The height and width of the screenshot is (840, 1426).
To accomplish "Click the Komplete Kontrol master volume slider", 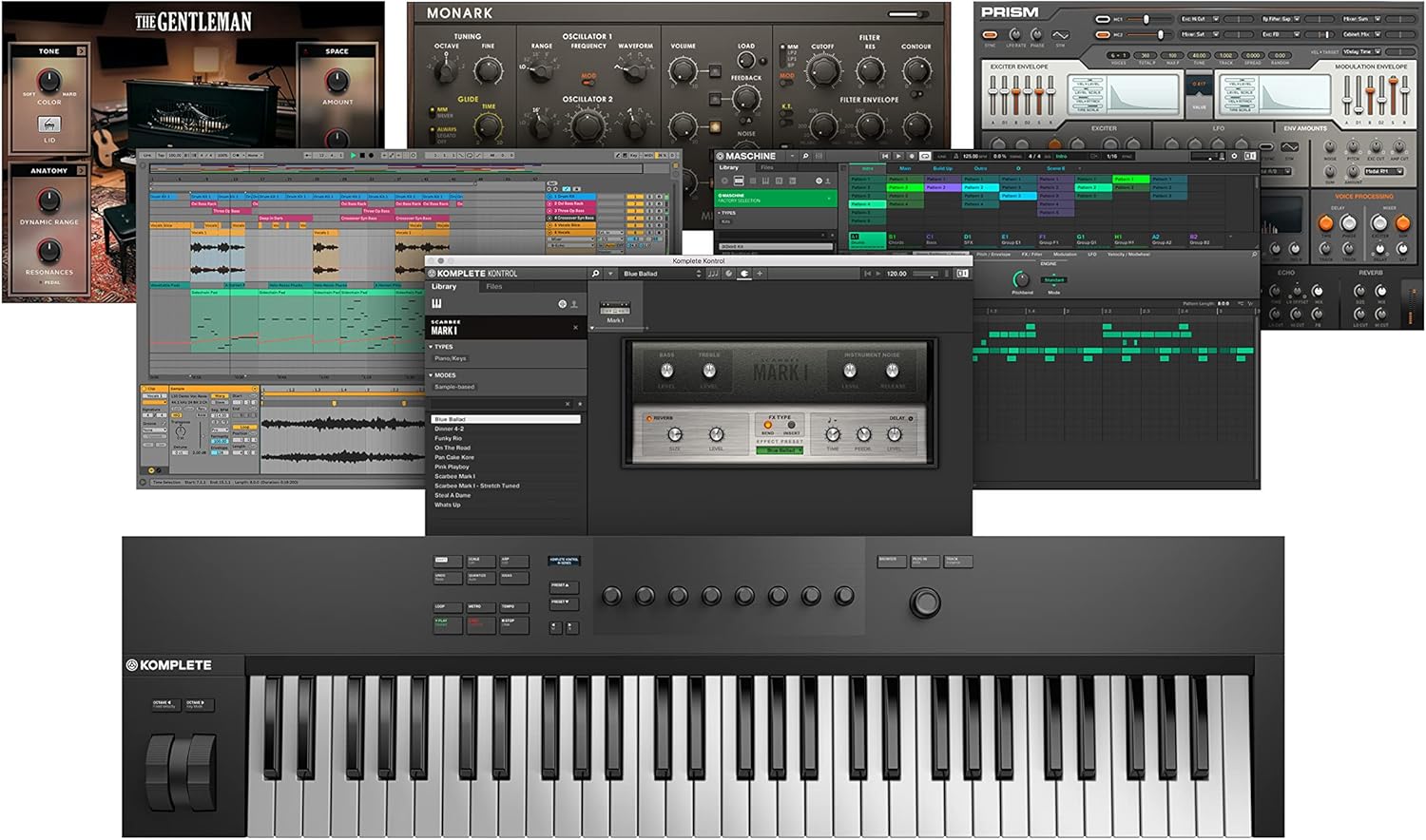I will pos(923,274).
